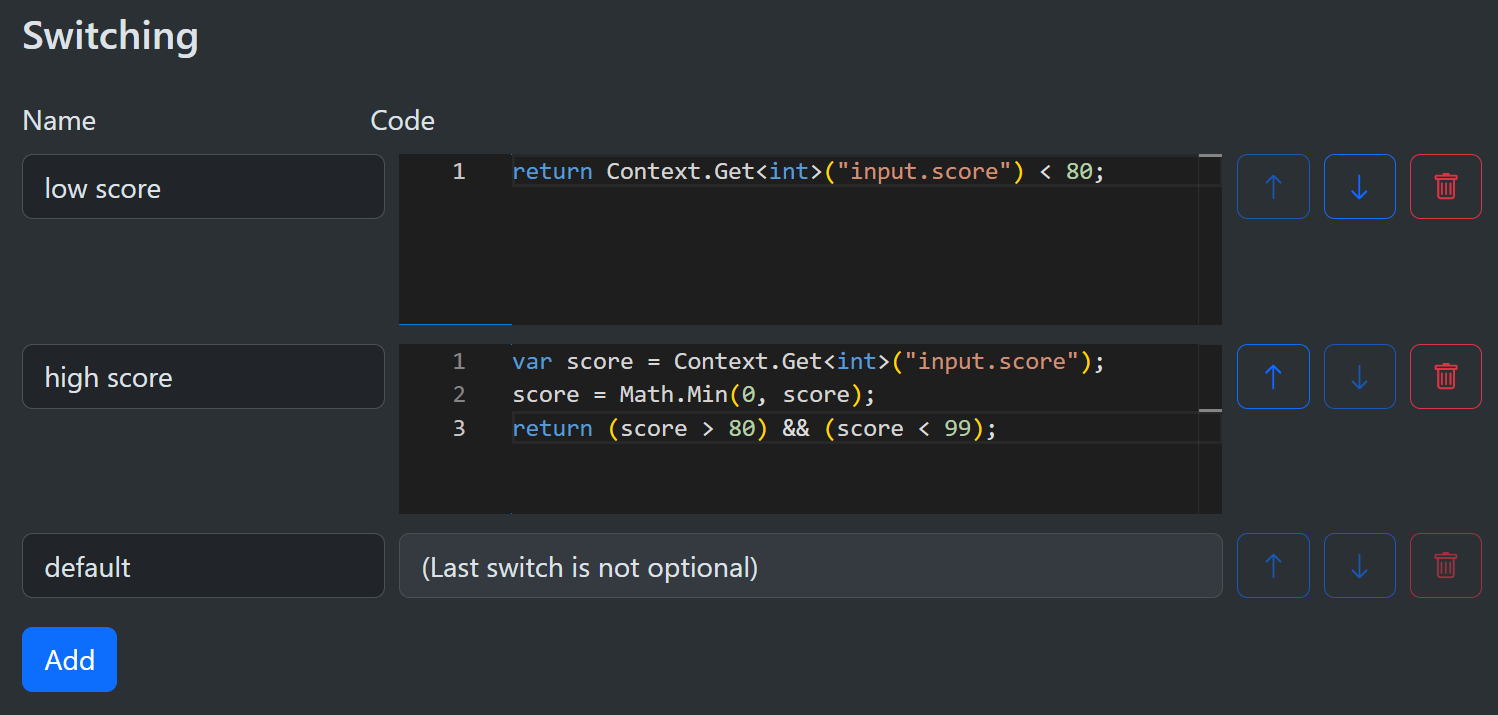This screenshot has width=1498, height=715.
Task: Focus the default name field
Action: [x=203, y=566]
